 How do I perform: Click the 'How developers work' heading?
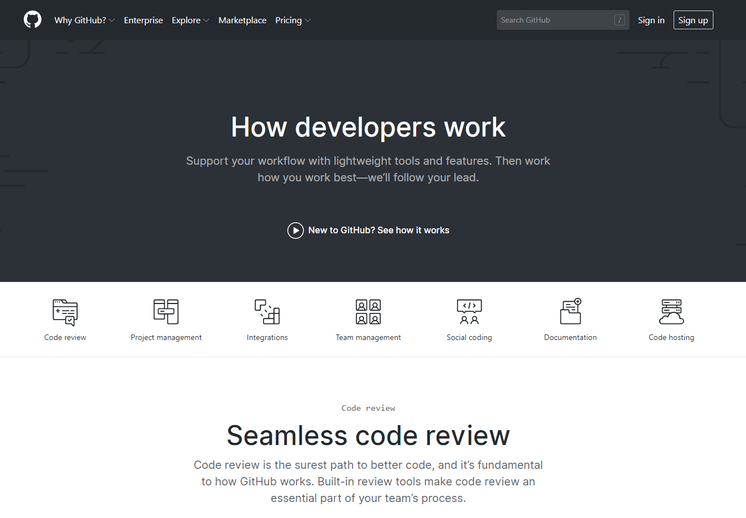point(368,127)
